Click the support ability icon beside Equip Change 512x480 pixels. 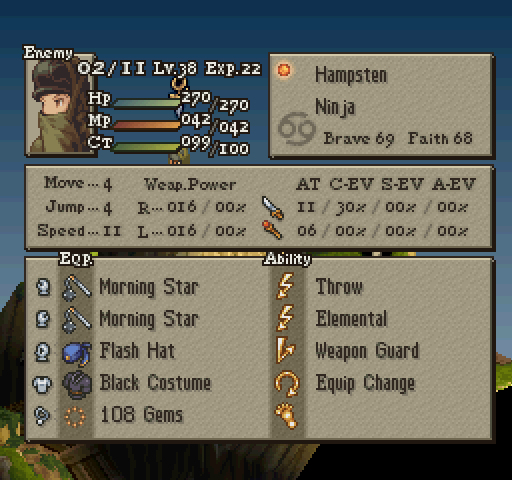click(x=286, y=384)
